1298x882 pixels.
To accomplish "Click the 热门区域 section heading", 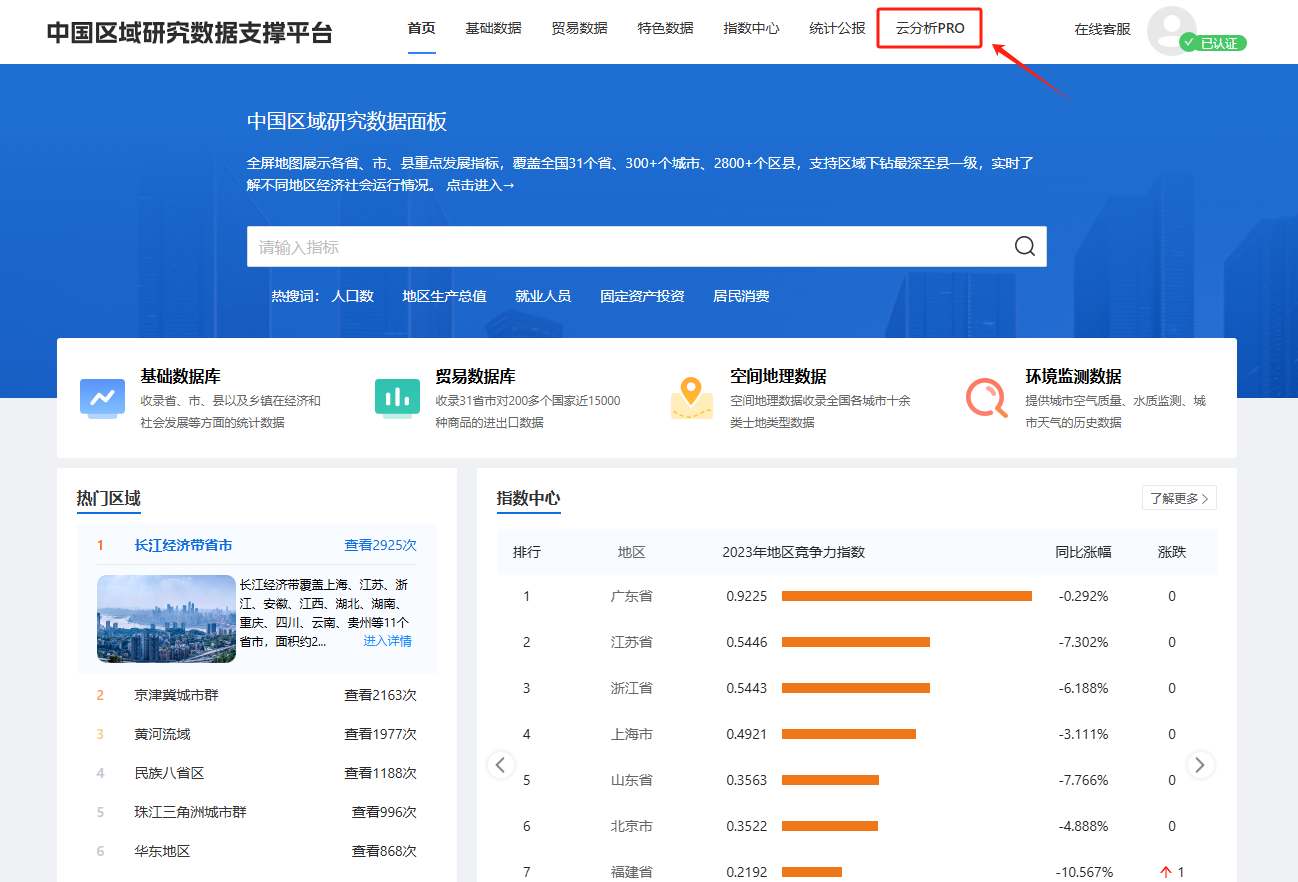I will 109,498.
